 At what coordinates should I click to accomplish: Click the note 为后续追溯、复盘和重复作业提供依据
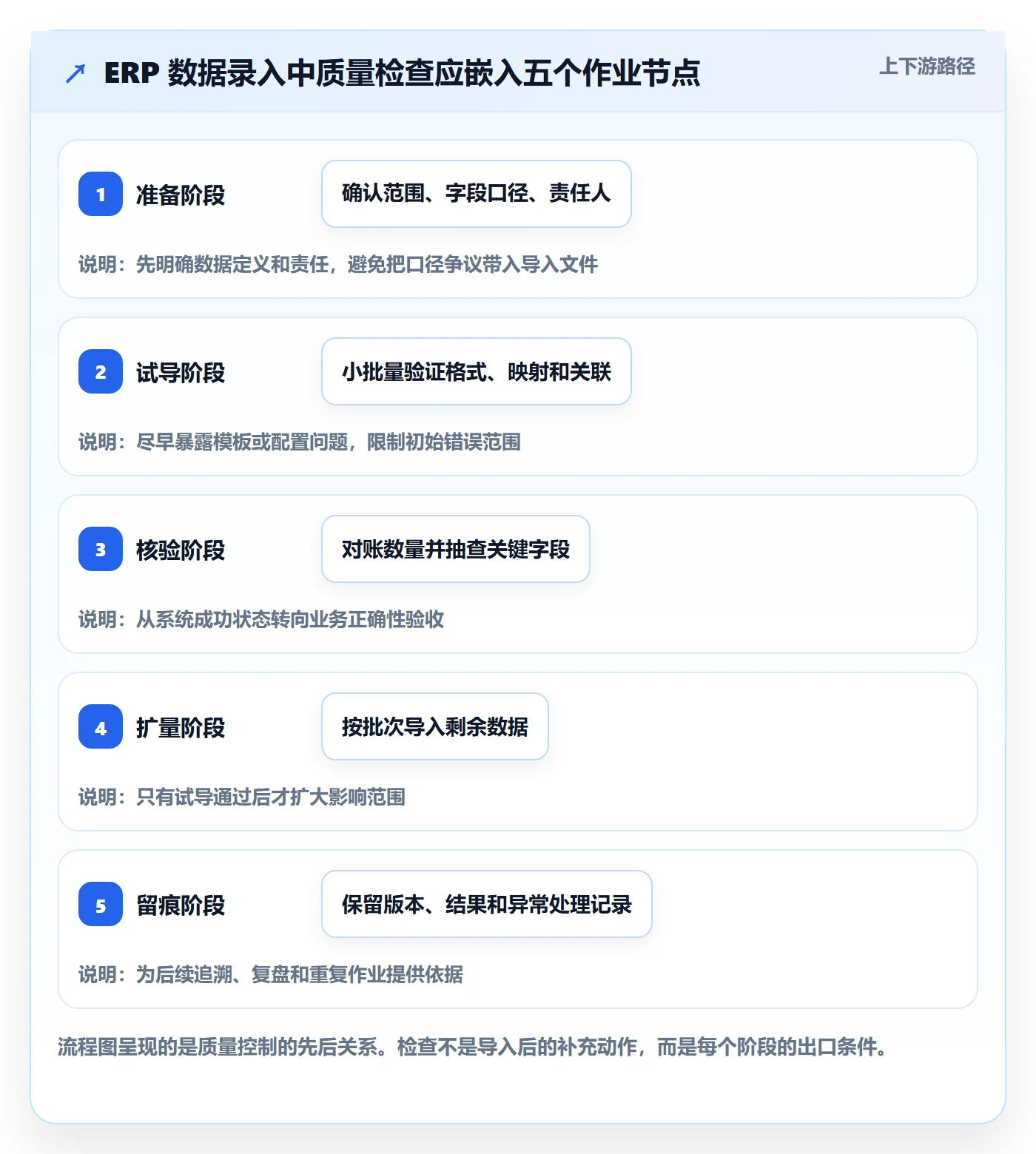click(271, 974)
